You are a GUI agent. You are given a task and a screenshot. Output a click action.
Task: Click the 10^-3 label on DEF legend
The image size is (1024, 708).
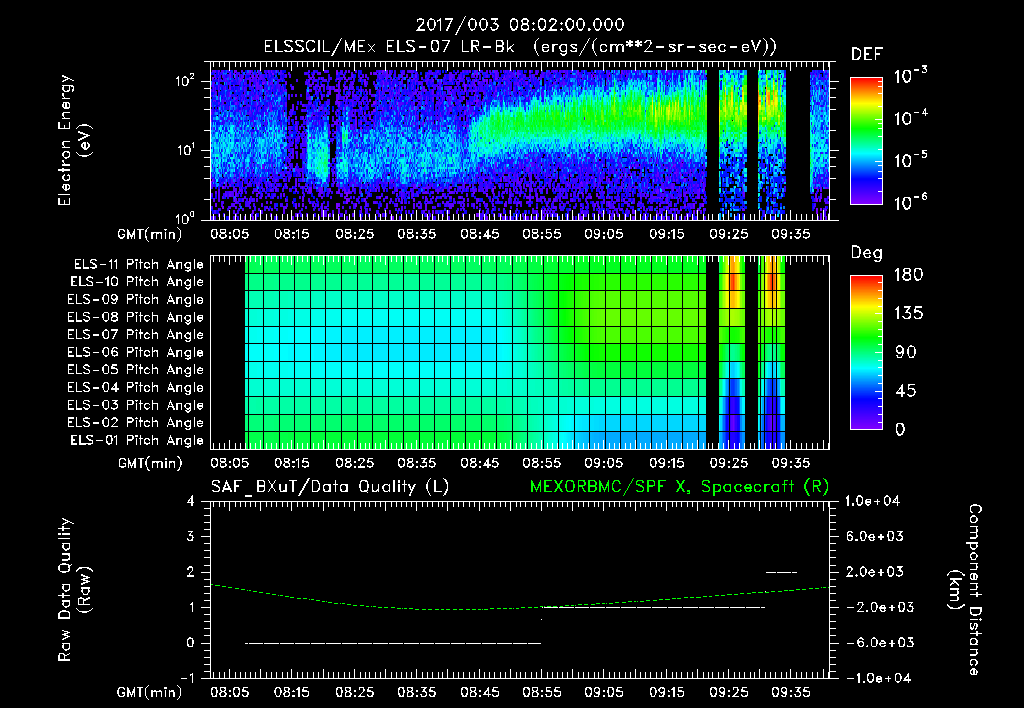point(911,76)
